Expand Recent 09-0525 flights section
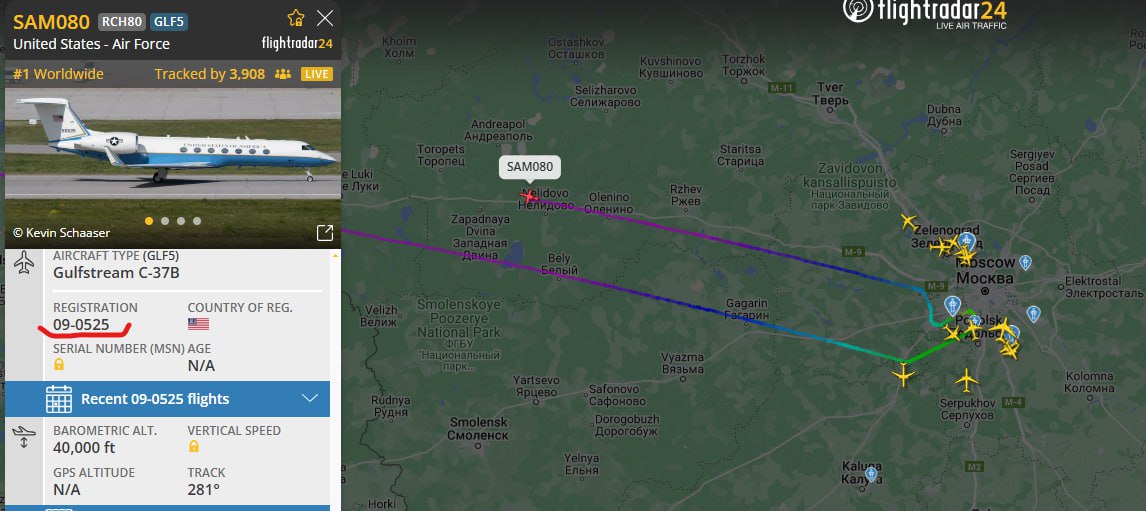The height and width of the screenshot is (511, 1146). (x=167, y=399)
